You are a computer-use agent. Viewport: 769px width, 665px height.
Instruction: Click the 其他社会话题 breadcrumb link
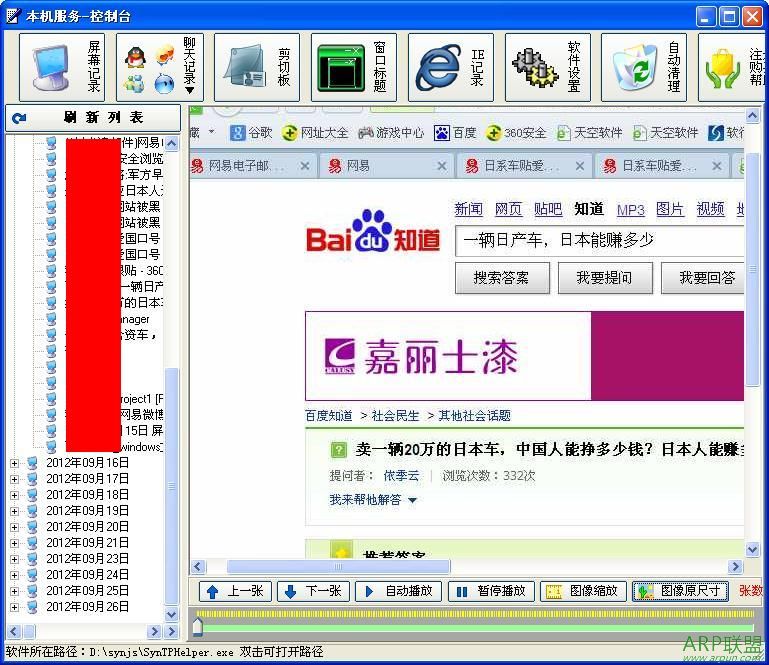(474, 416)
